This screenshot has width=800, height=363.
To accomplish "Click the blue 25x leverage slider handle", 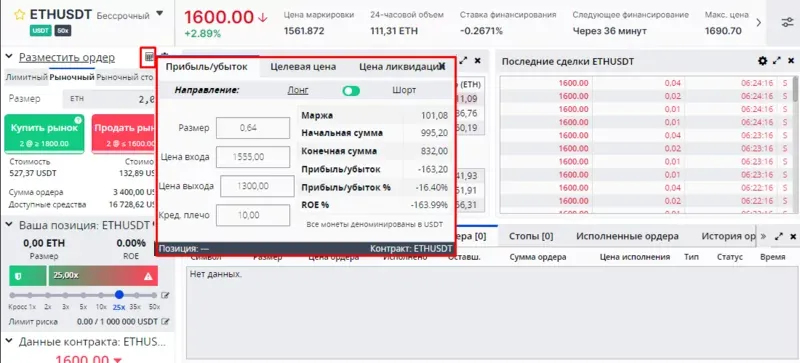I will [x=119, y=295].
